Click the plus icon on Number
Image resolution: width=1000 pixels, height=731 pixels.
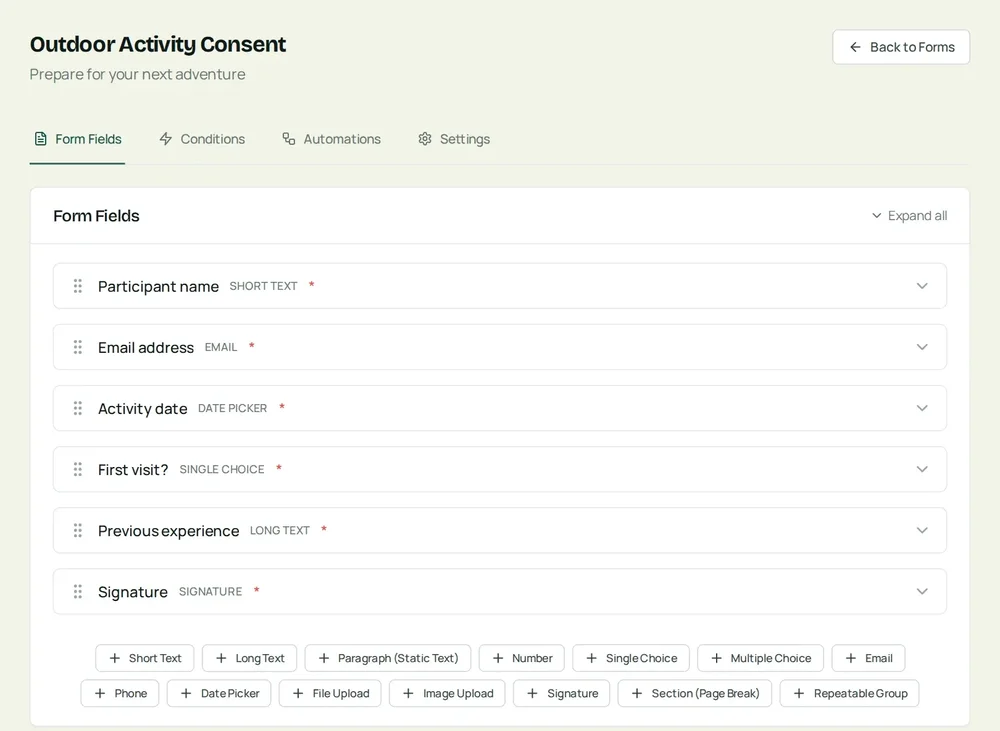point(498,658)
